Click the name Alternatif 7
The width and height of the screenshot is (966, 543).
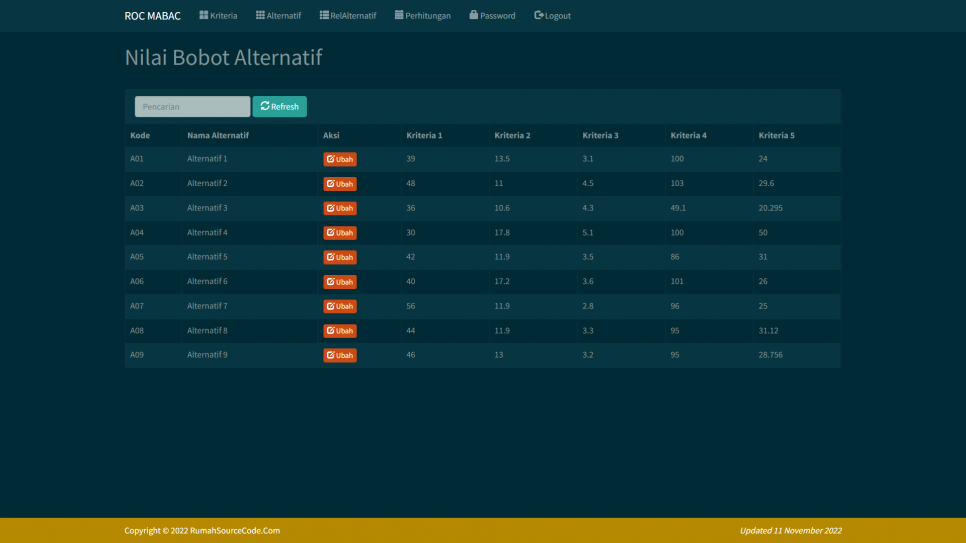(207, 306)
